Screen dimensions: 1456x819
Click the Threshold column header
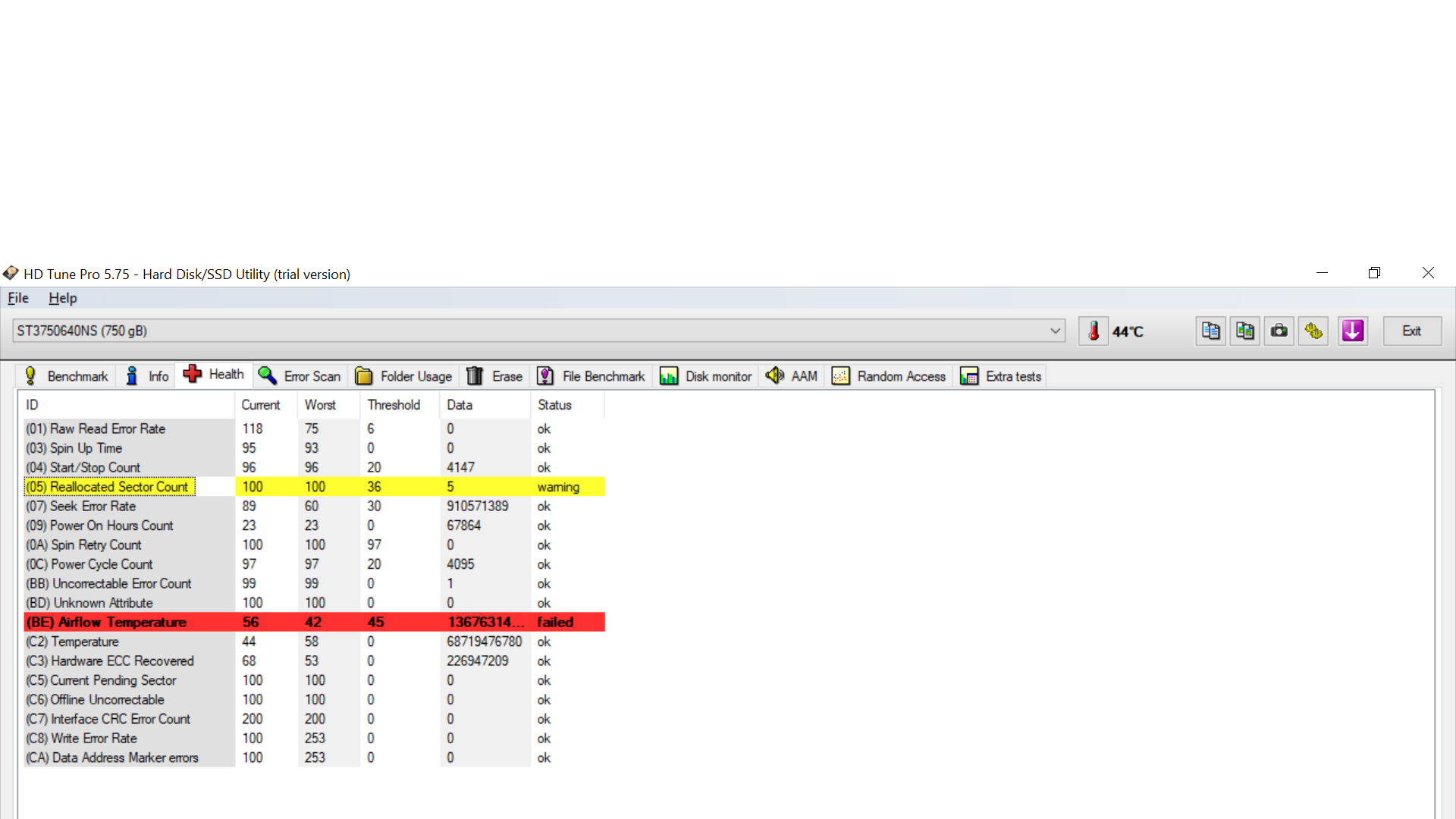point(401,405)
